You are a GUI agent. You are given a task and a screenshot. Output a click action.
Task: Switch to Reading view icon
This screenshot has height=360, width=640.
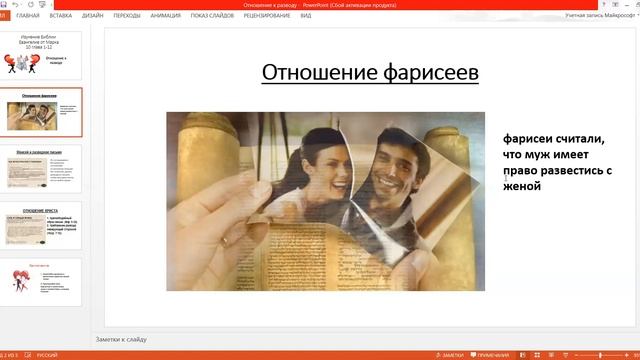[551, 355]
